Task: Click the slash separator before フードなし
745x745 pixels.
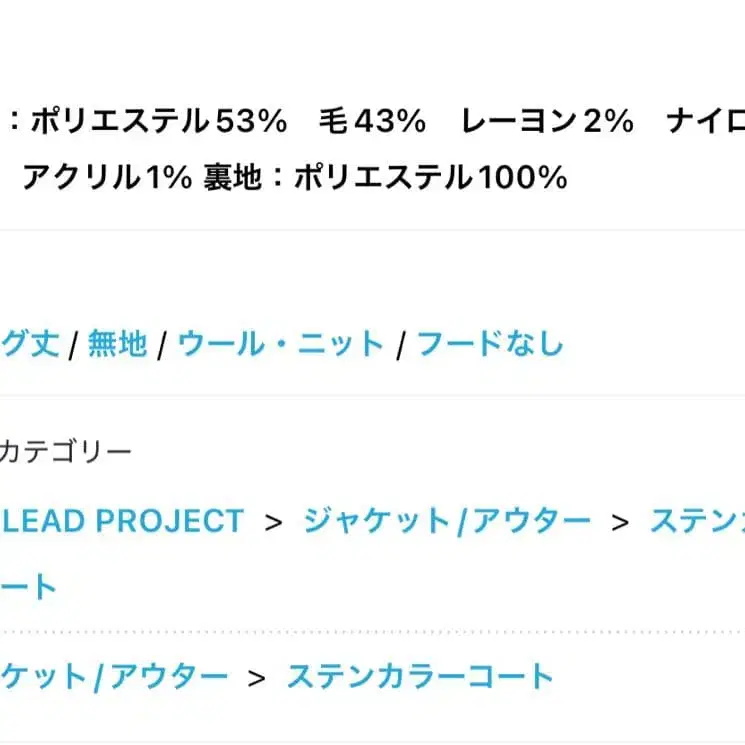Action: (400, 346)
